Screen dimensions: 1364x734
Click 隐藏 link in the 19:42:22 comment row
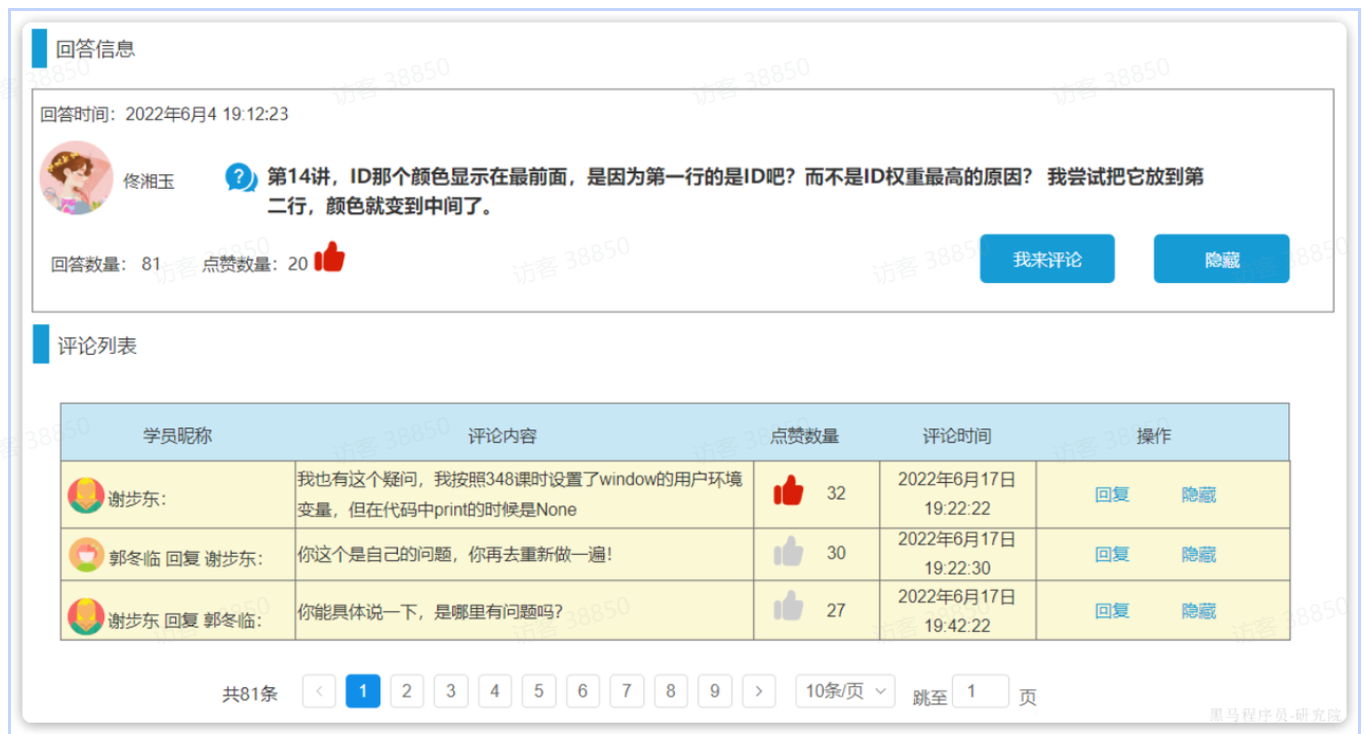pos(1199,610)
